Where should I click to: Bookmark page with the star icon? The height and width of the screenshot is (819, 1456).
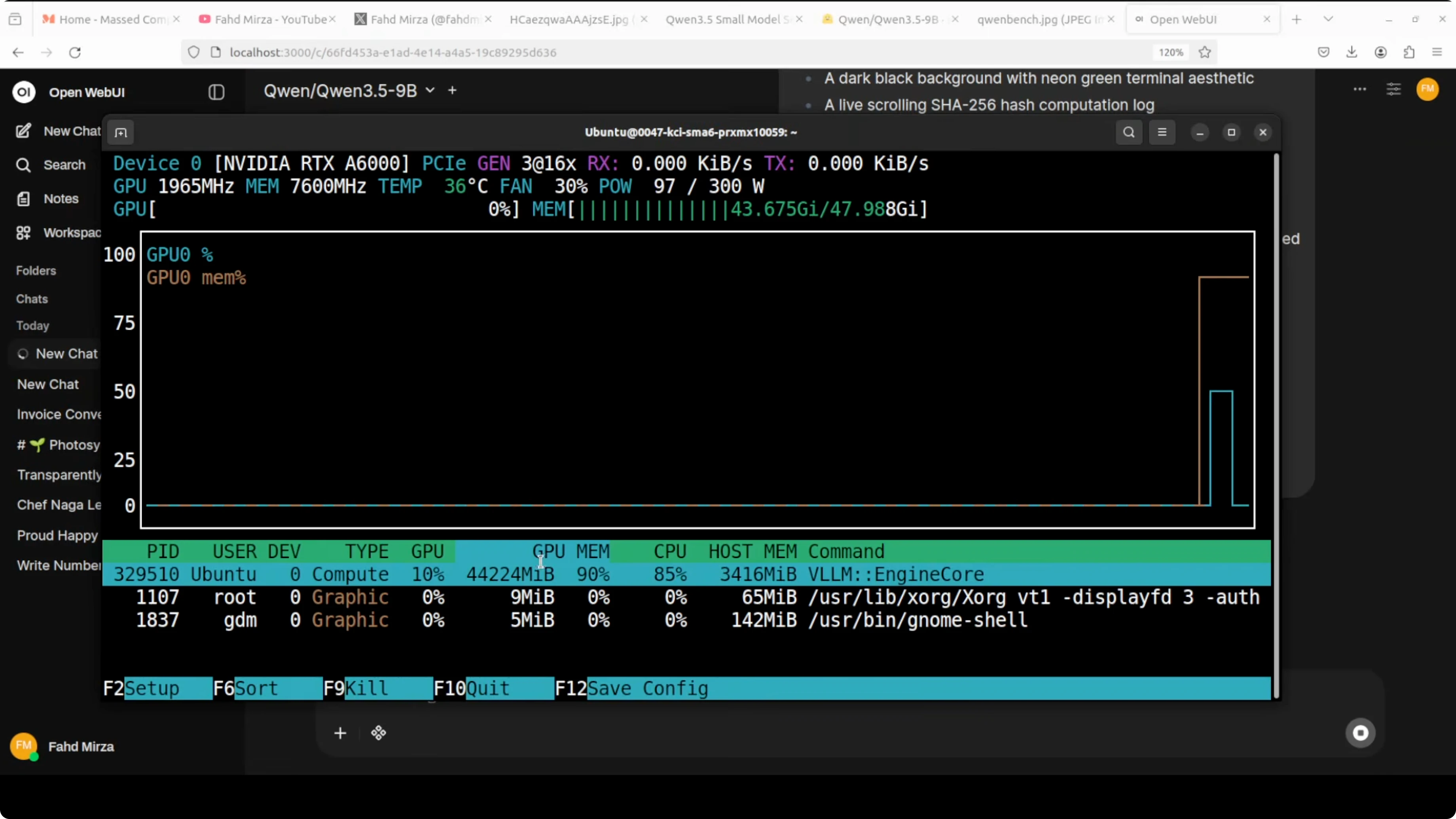(x=1204, y=53)
